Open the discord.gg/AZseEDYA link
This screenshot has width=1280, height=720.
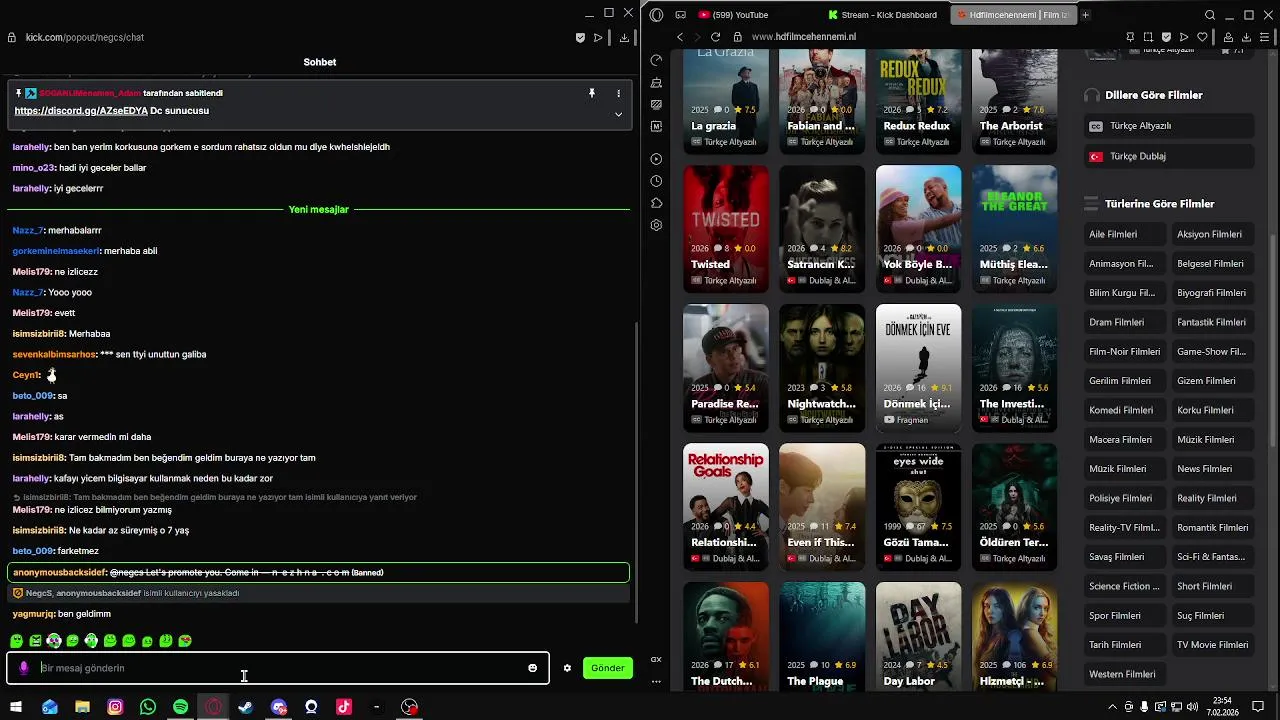[x=81, y=110]
